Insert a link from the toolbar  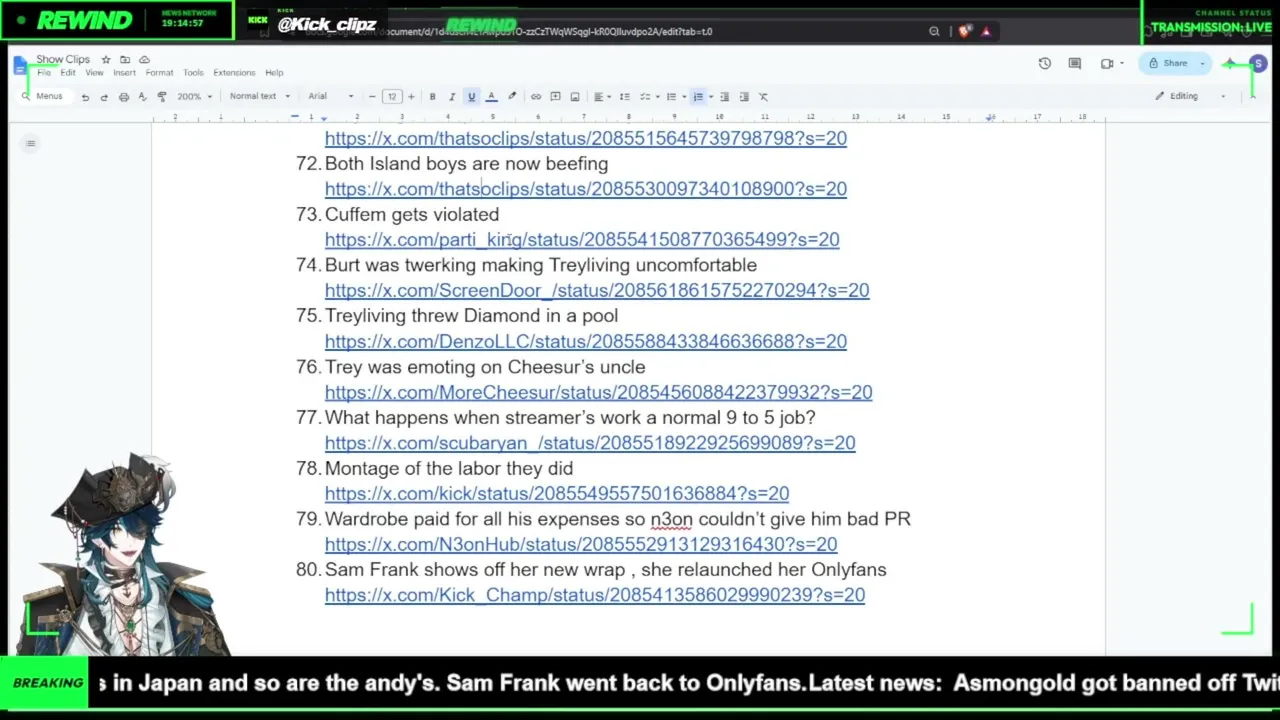click(x=536, y=97)
